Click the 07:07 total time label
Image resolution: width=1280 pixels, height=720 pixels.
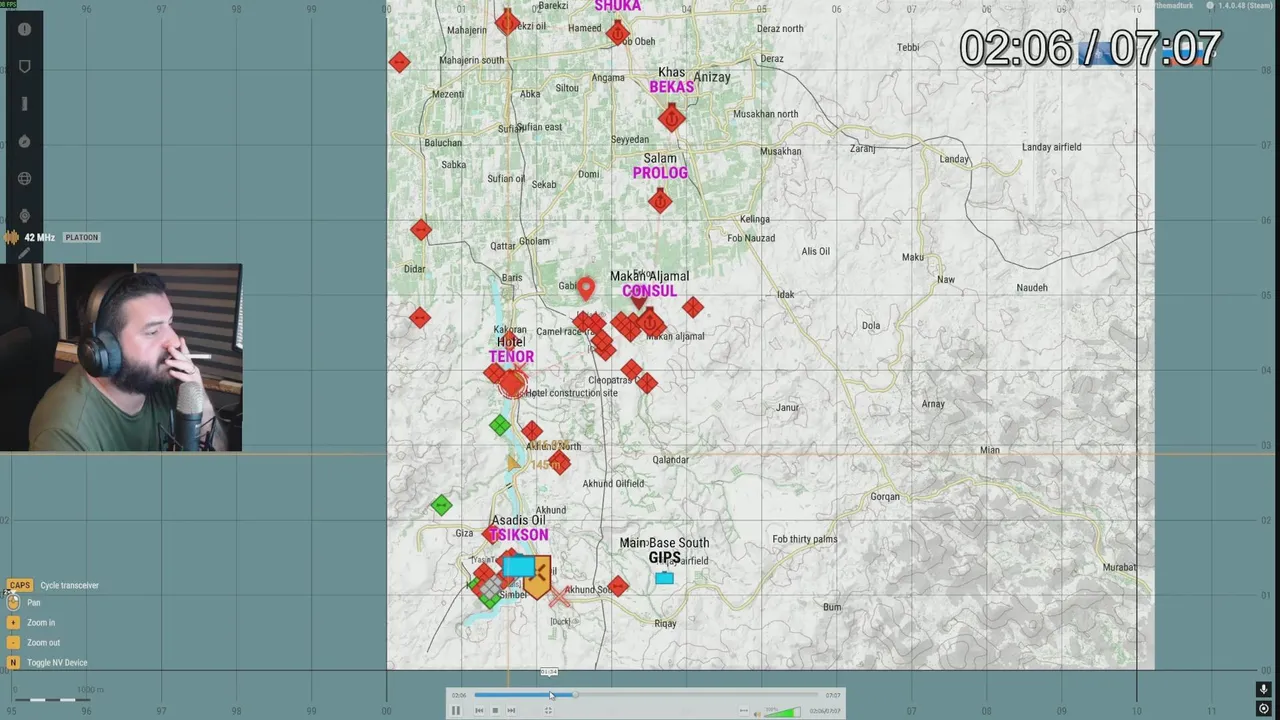coord(833,695)
